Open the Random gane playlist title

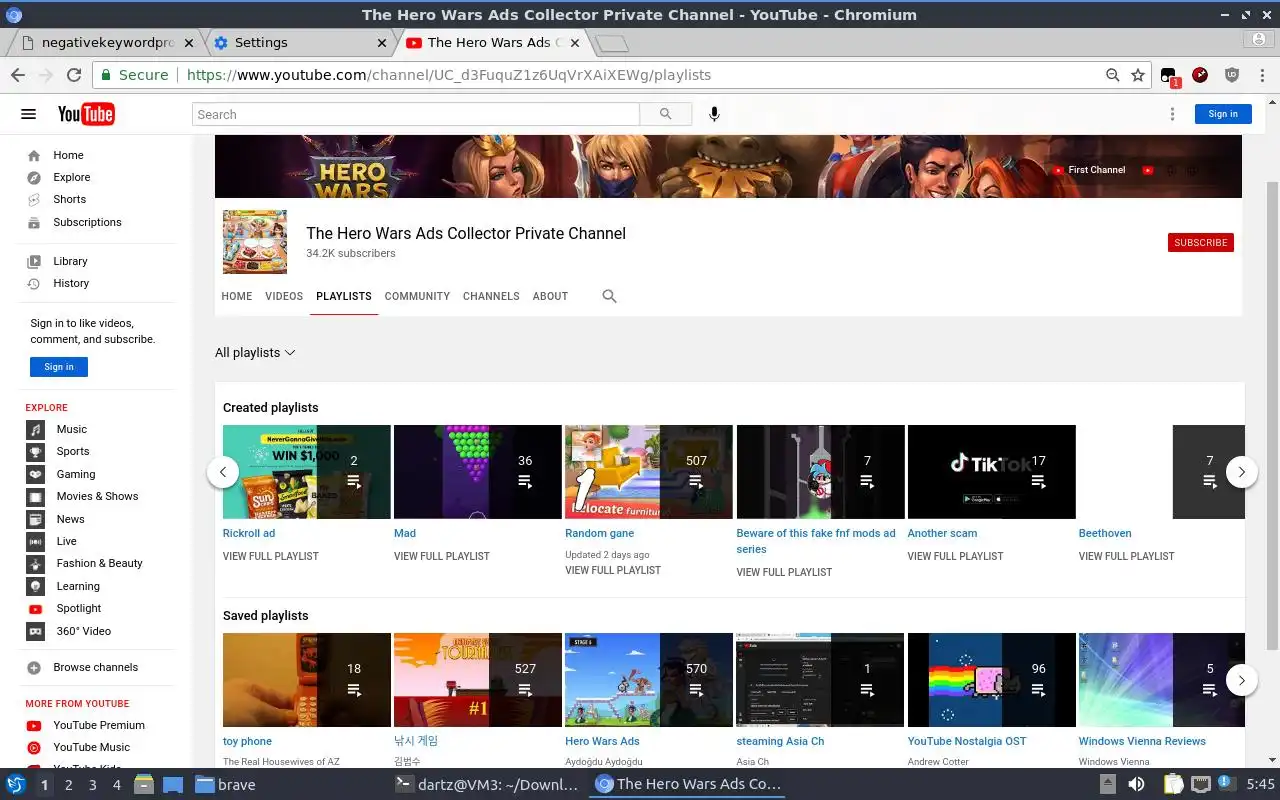(x=599, y=533)
